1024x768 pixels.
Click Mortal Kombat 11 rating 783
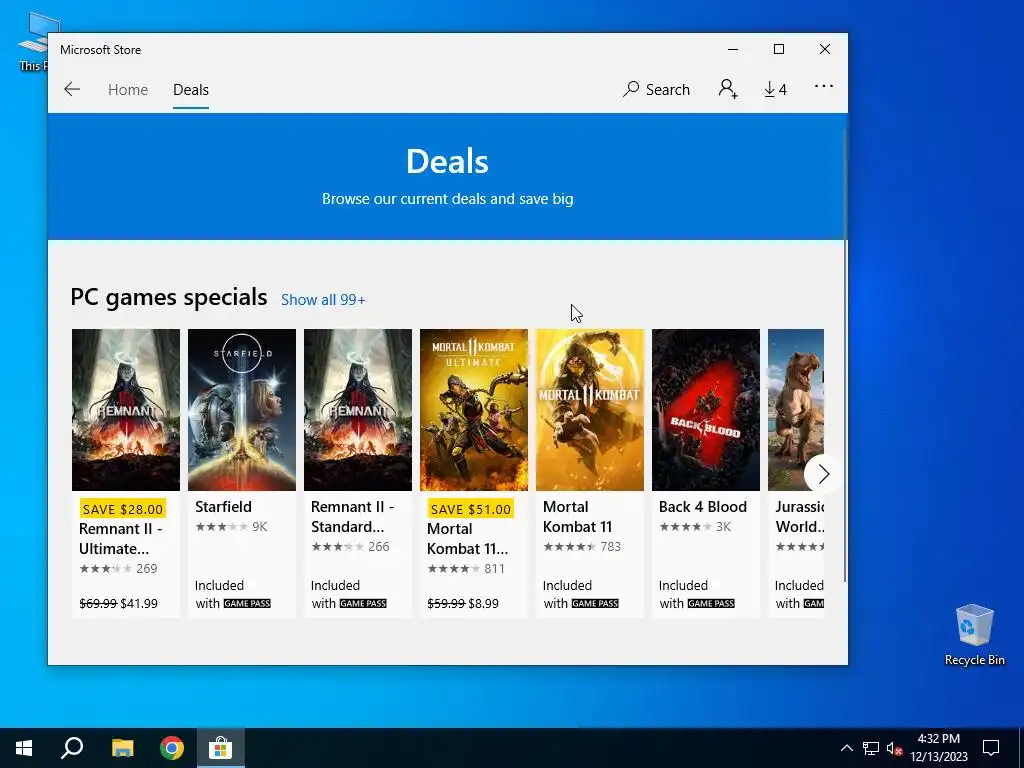[582, 547]
